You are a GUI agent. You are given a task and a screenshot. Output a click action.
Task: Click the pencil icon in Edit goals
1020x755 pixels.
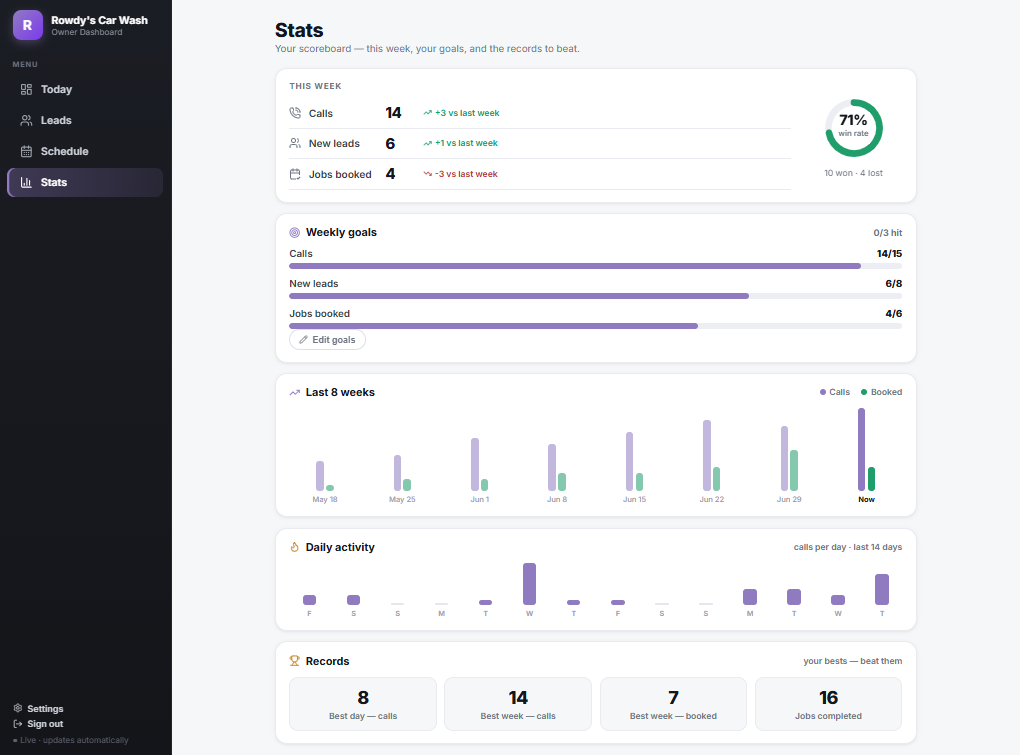[x=303, y=339]
